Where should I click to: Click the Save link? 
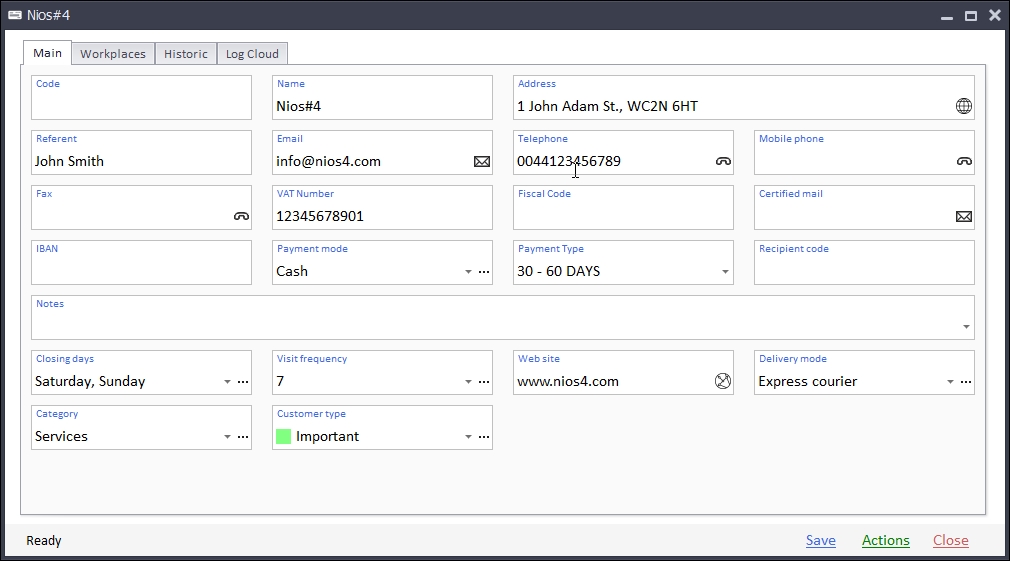pyautogui.click(x=820, y=540)
